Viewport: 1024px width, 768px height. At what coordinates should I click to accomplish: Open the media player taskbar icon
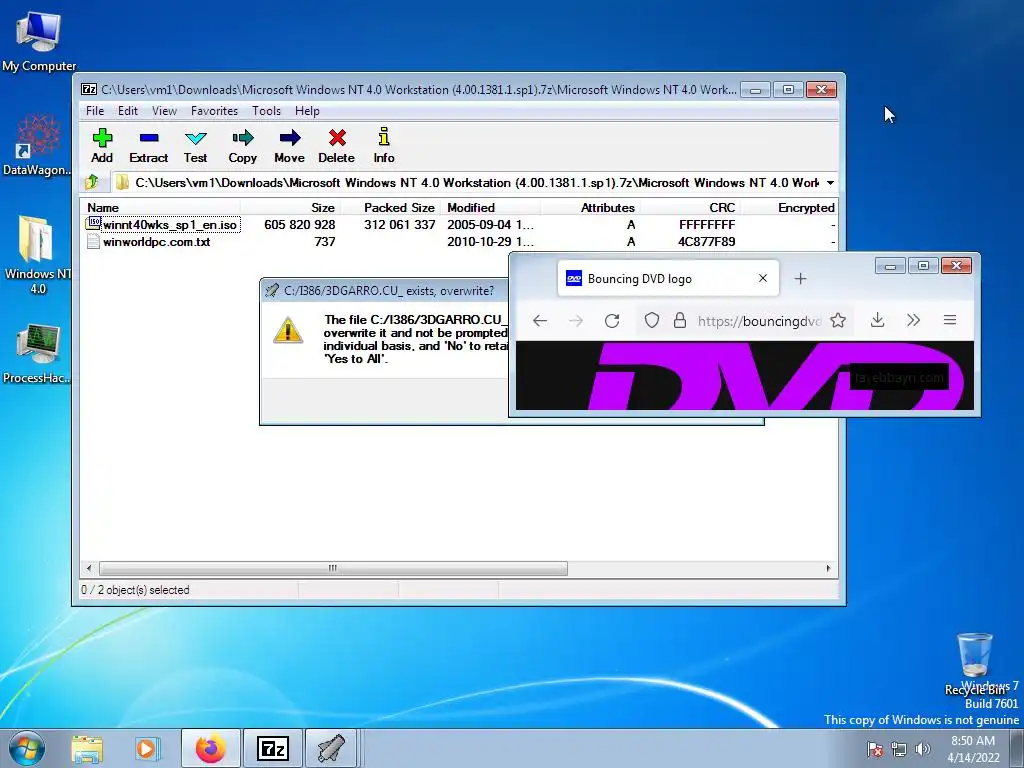(147, 748)
